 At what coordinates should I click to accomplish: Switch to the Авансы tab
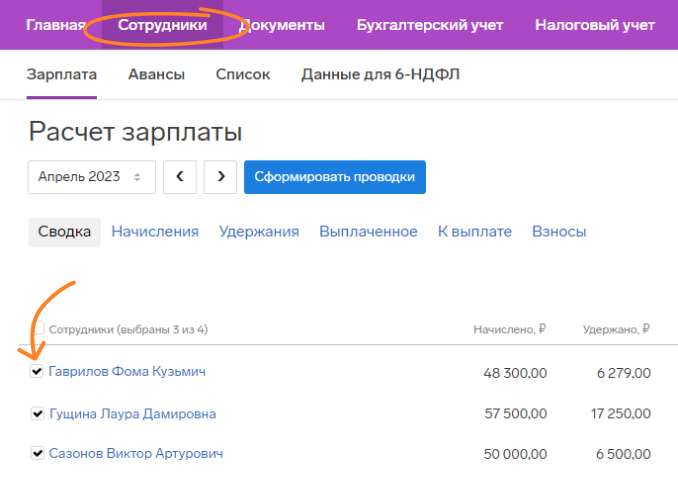pyautogui.click(x=157, y=74)
